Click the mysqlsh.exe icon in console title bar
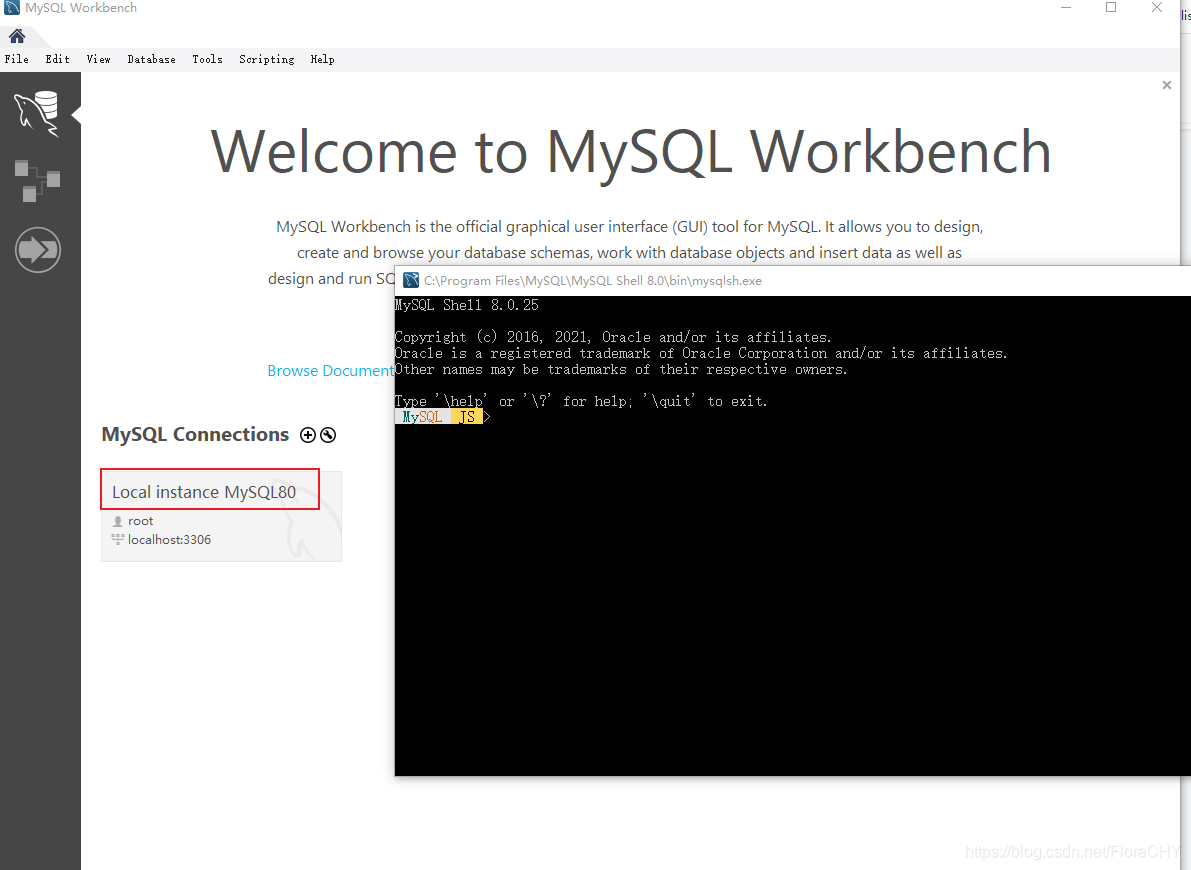 click(410, 280)
